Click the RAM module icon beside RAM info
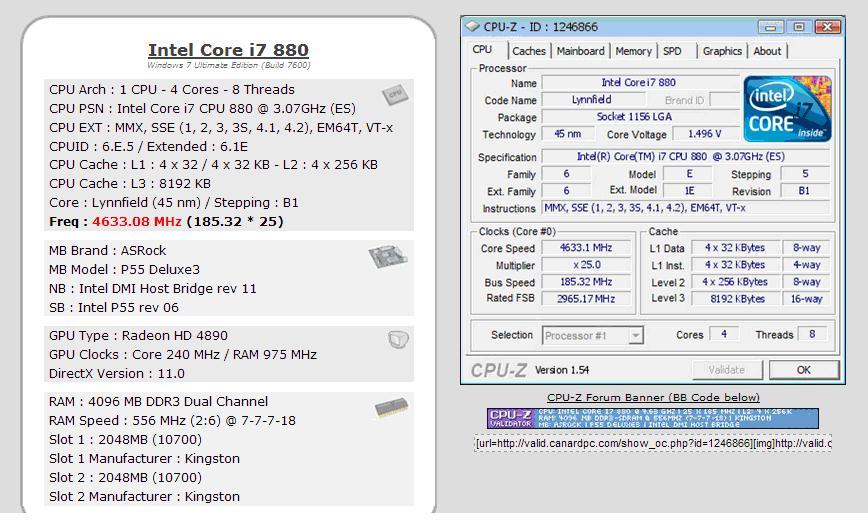Viewport: 868px width, 527px height. coord(391,408)
